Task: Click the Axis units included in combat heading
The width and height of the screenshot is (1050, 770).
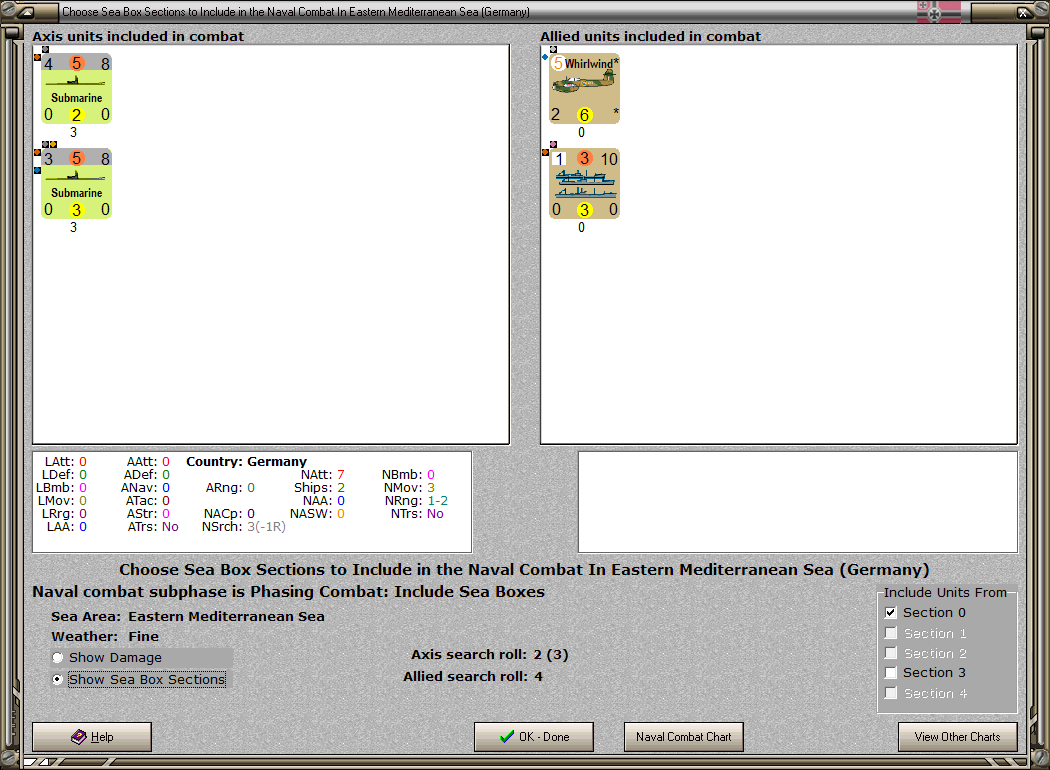Action: 138,36
